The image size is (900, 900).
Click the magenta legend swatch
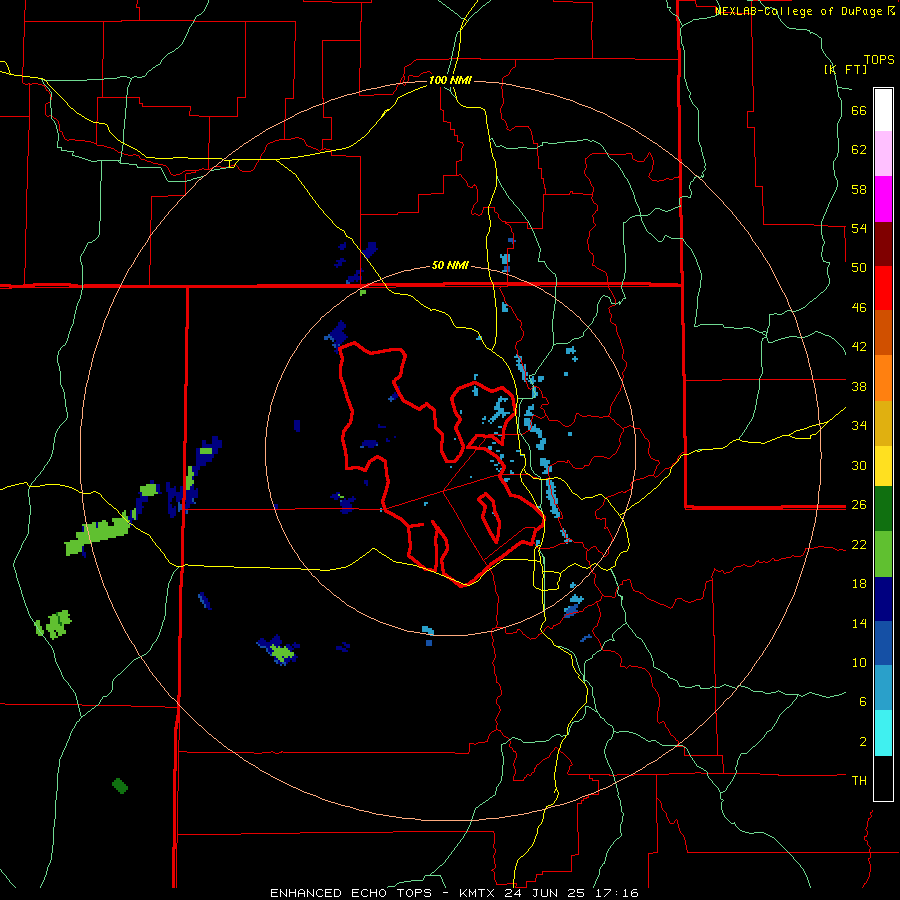tap(883, 199)
